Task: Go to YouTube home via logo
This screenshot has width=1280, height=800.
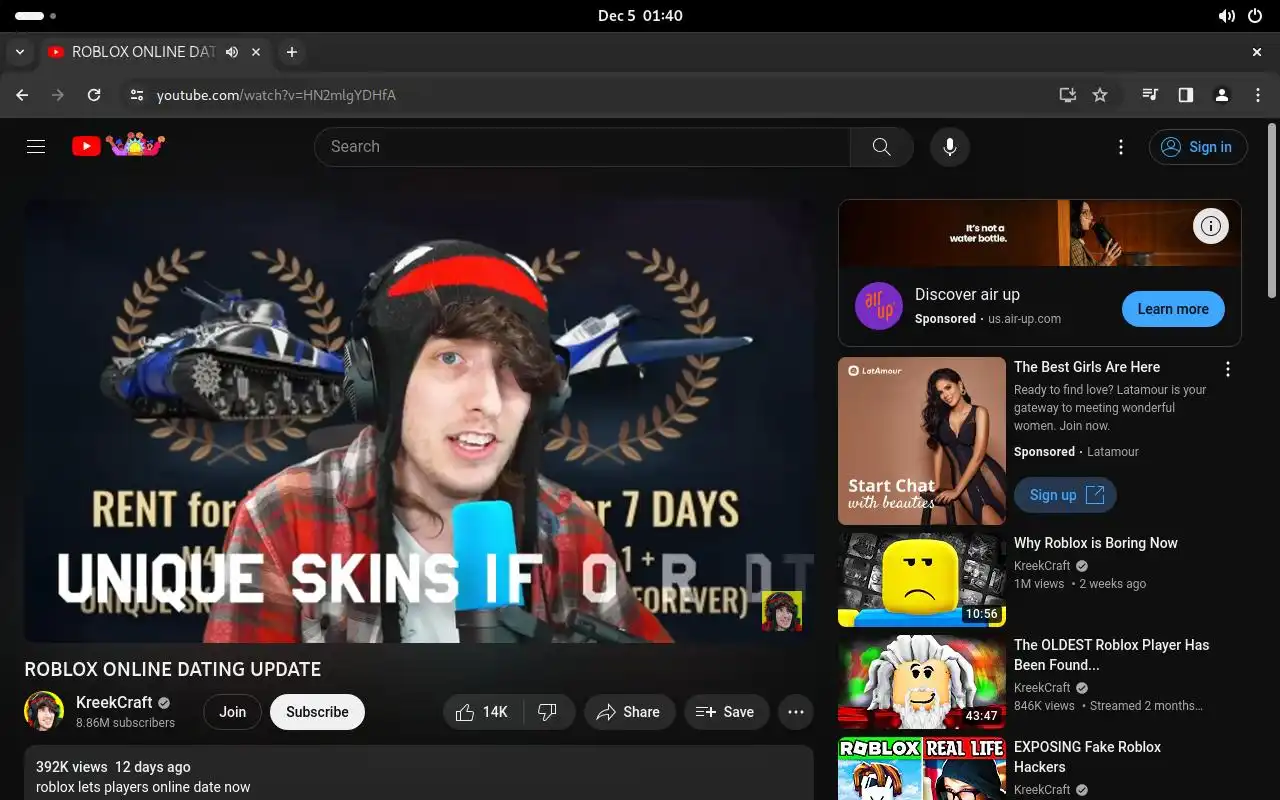Action: tap(118, 146)
